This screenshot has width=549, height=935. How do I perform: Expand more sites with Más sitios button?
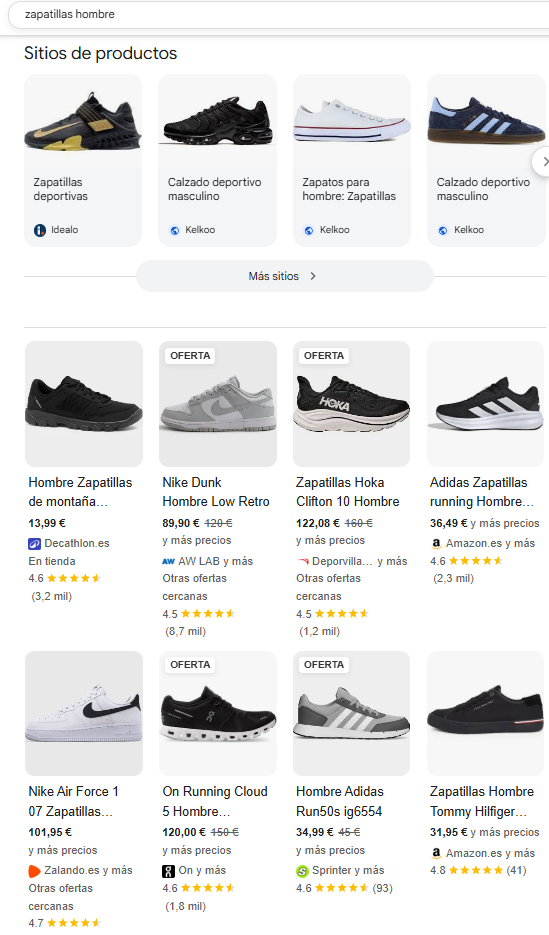coord(284,276)
